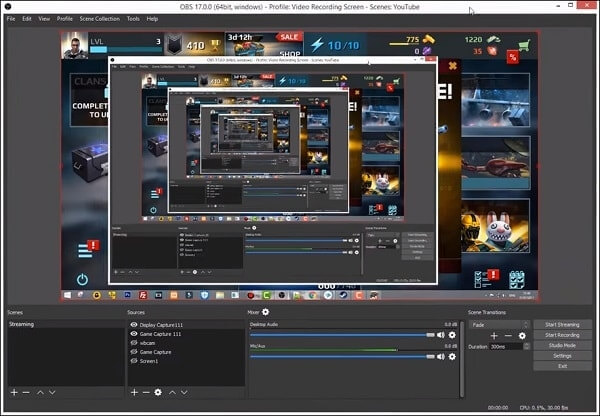The width and height of the screenshot is (600, 416).
Task: Move the scene down in Scenes list
Action: [x=52, y=392]
